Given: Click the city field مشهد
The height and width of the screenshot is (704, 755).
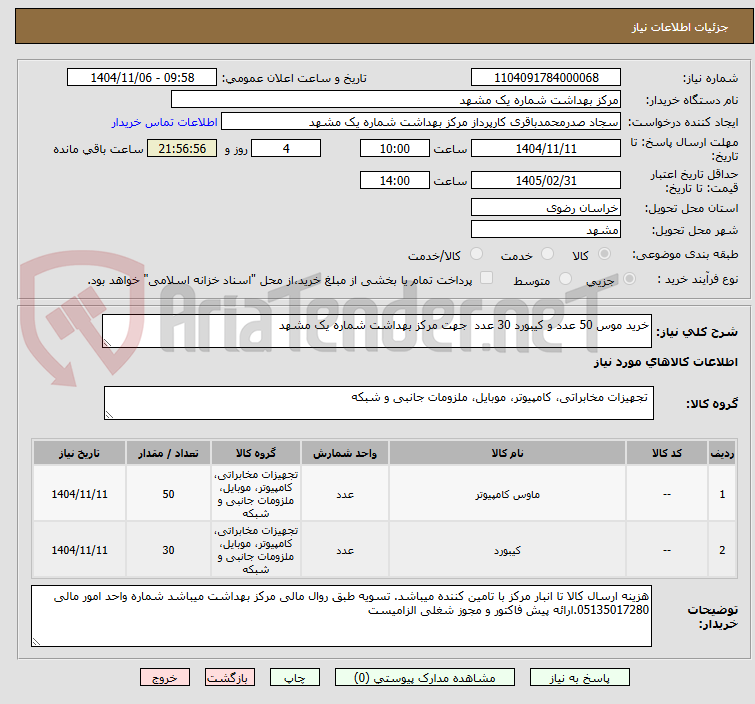Looking at the screenshot, I should (546, 229).
